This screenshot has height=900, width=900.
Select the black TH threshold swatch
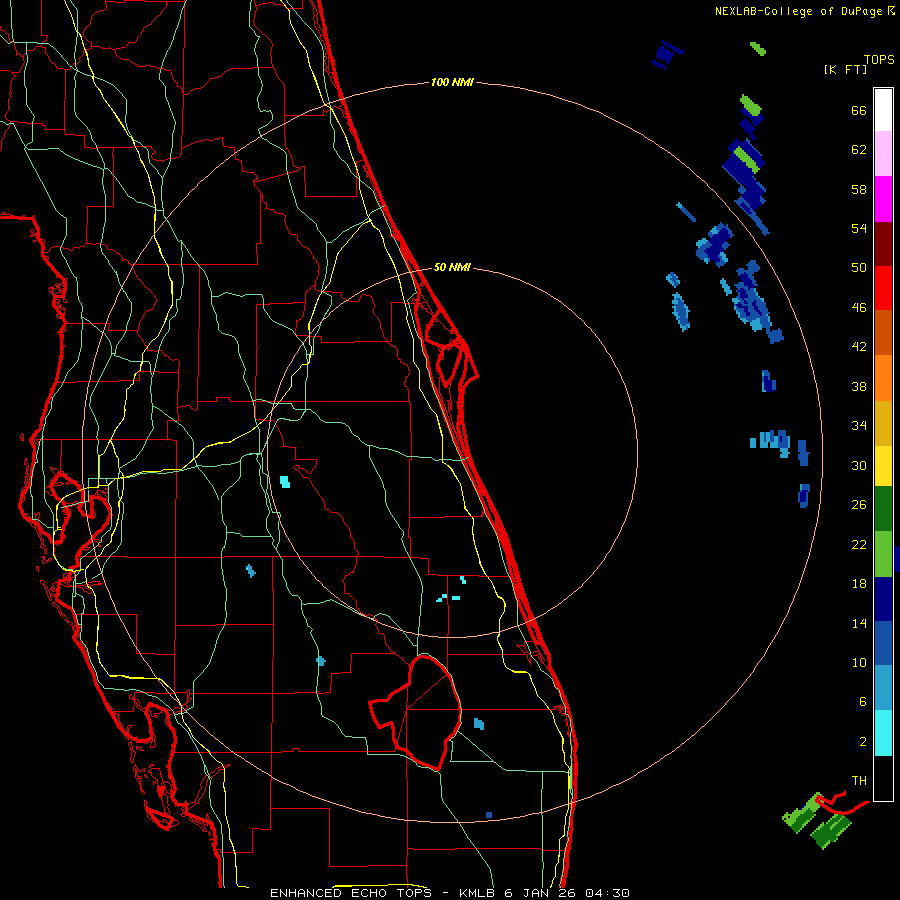883,778
